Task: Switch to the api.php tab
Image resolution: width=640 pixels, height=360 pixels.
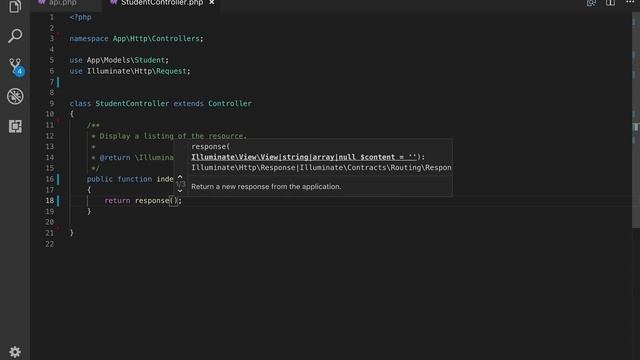Action: (x=62, y=3)
